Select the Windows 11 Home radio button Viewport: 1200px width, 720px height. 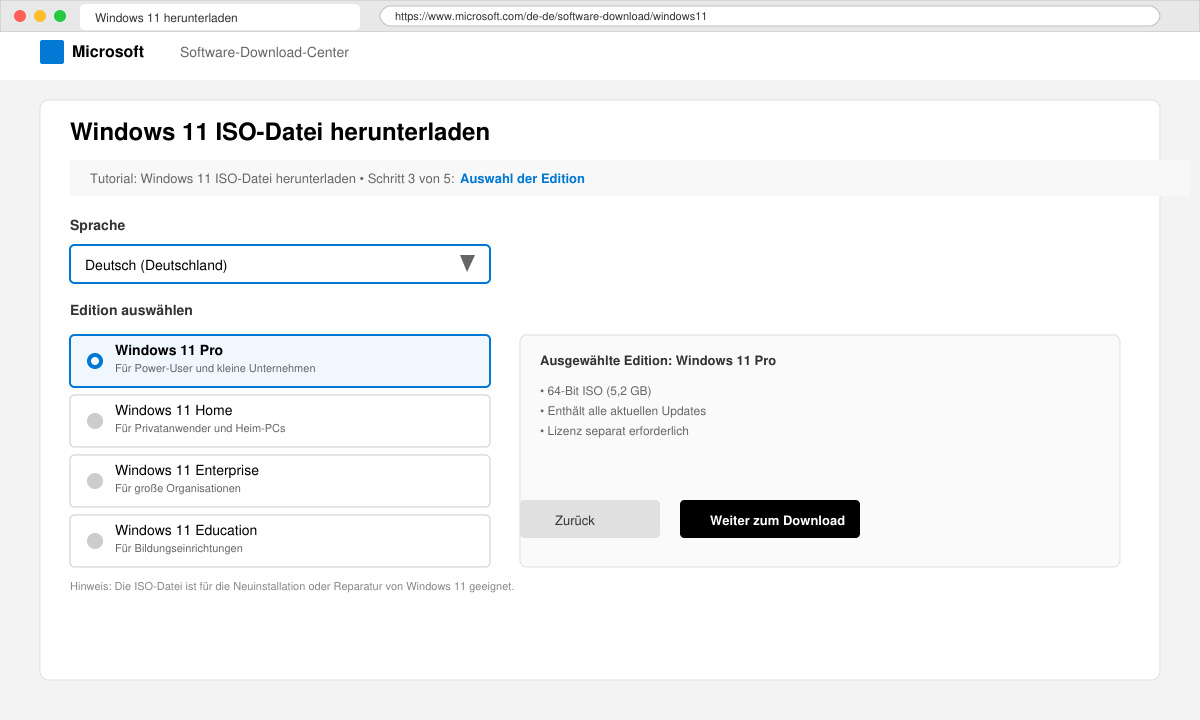click(95, 421)
